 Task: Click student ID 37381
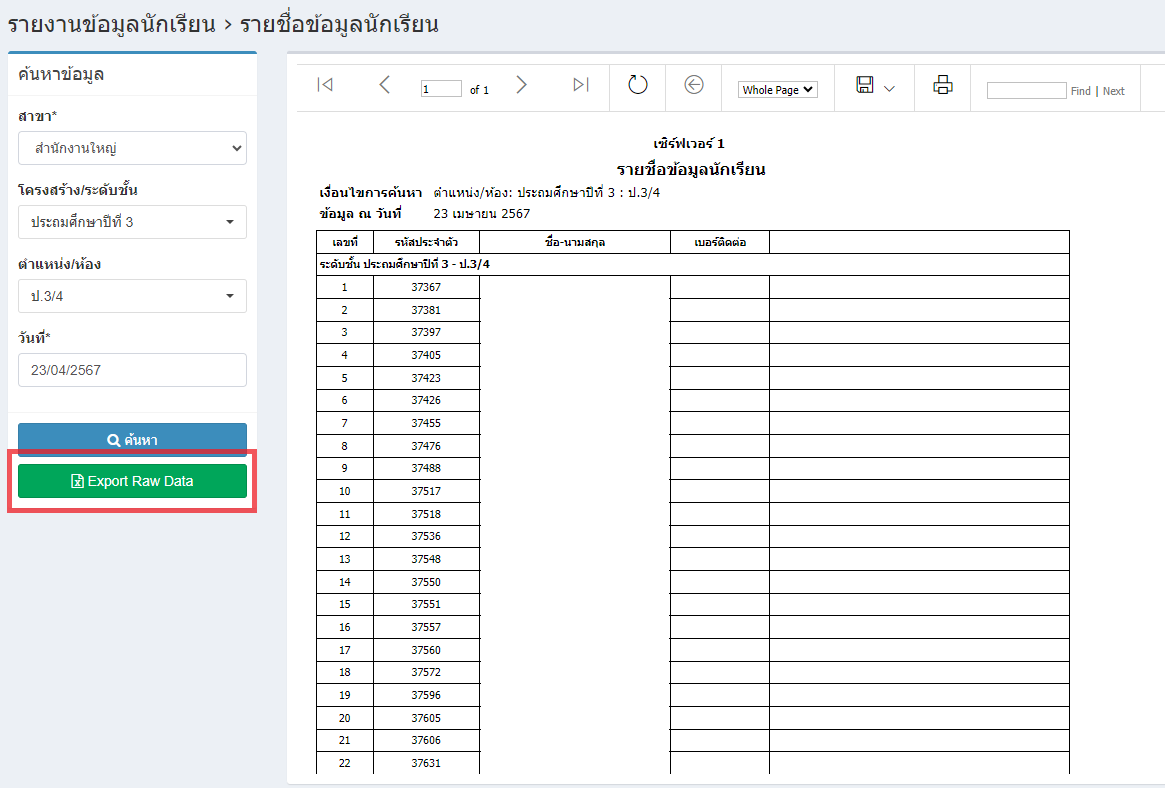click(x=426, y=310)
